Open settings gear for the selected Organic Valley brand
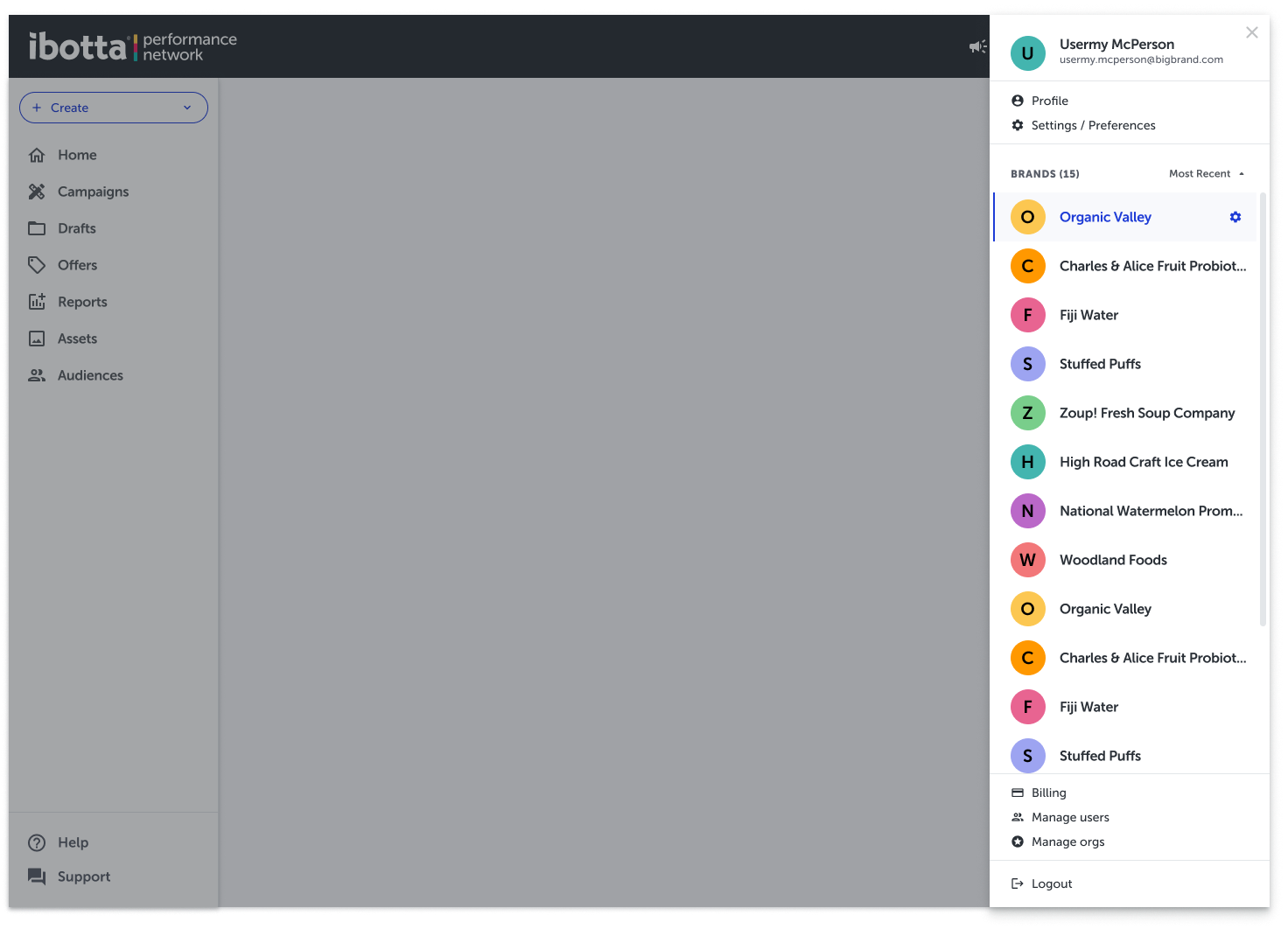1288x929 pixels. coord(1235,217)
